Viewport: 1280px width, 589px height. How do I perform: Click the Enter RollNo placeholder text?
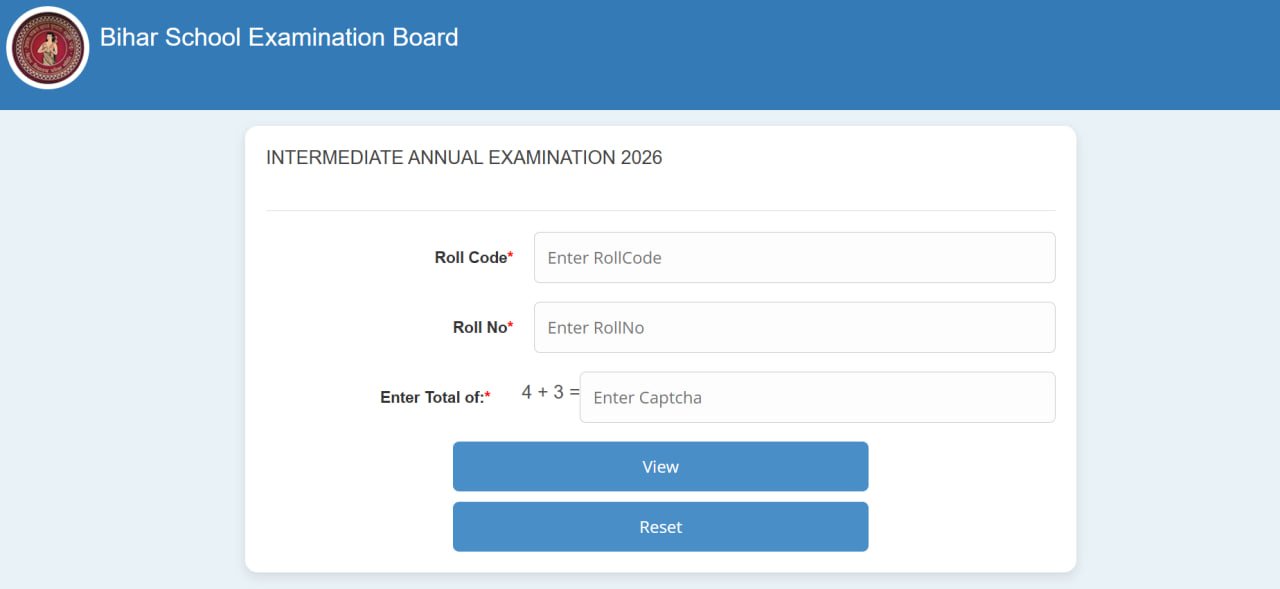tap(596, 327)
